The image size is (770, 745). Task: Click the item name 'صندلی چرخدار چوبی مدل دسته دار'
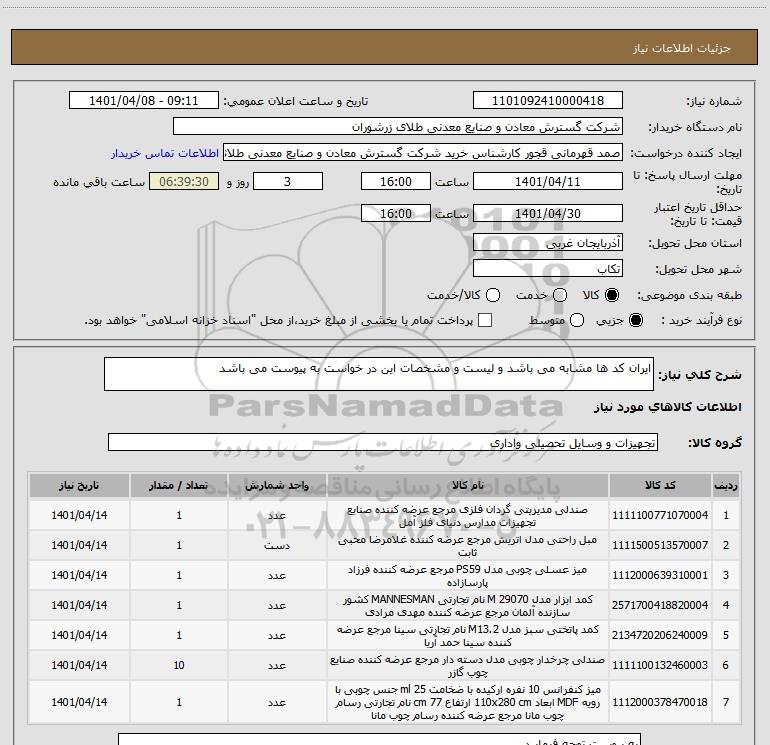point(468,665)
